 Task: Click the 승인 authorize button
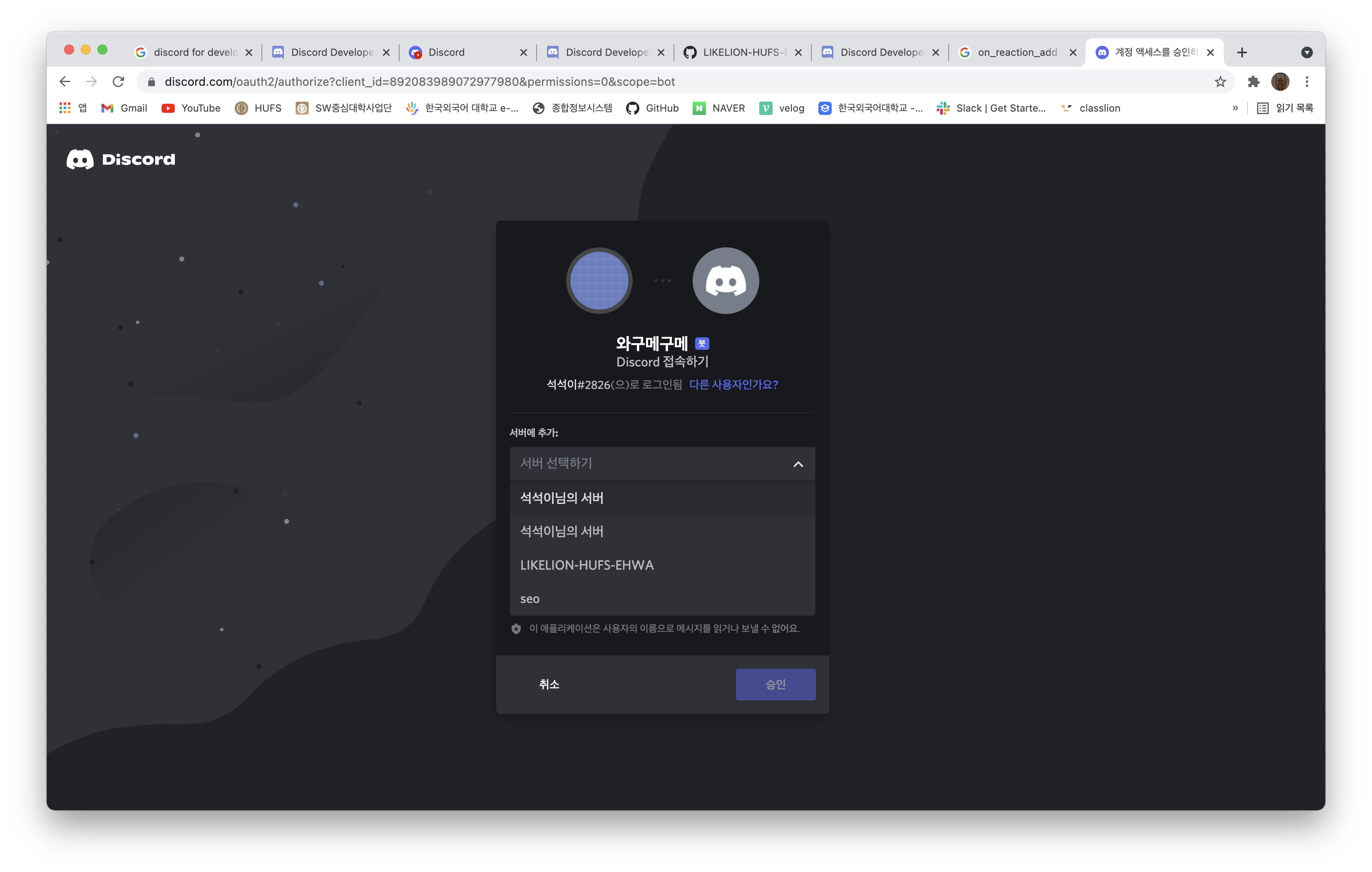click(x=775, y=685)
